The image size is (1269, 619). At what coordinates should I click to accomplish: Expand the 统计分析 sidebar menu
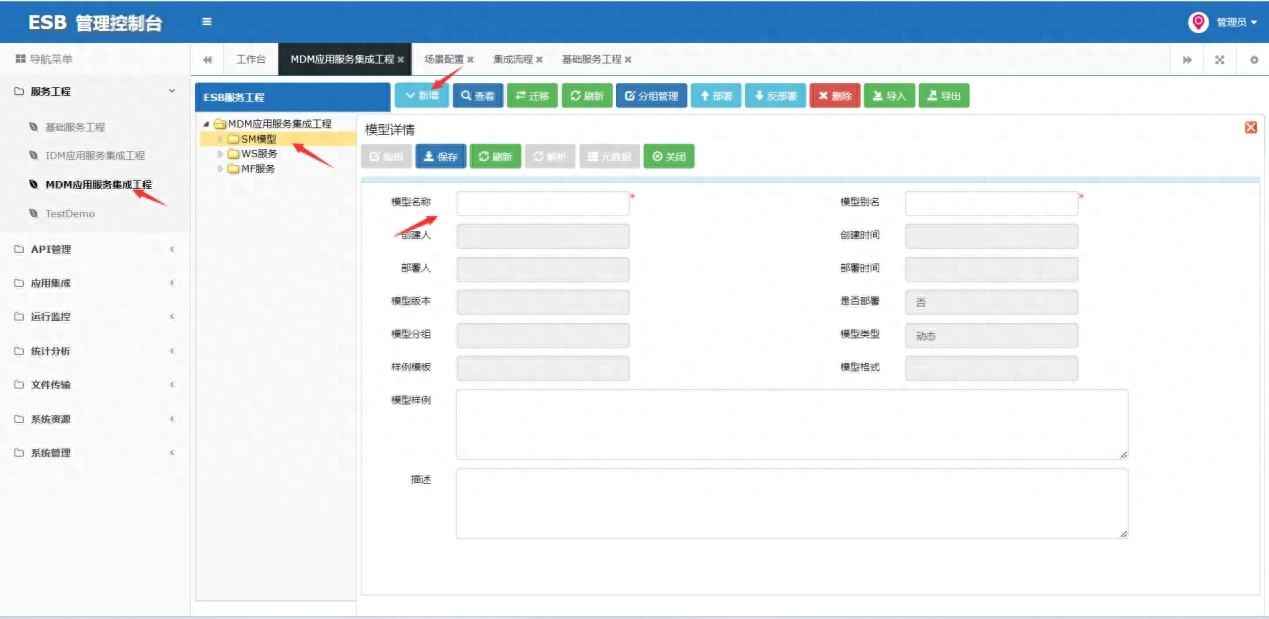[x=95, y=351]
